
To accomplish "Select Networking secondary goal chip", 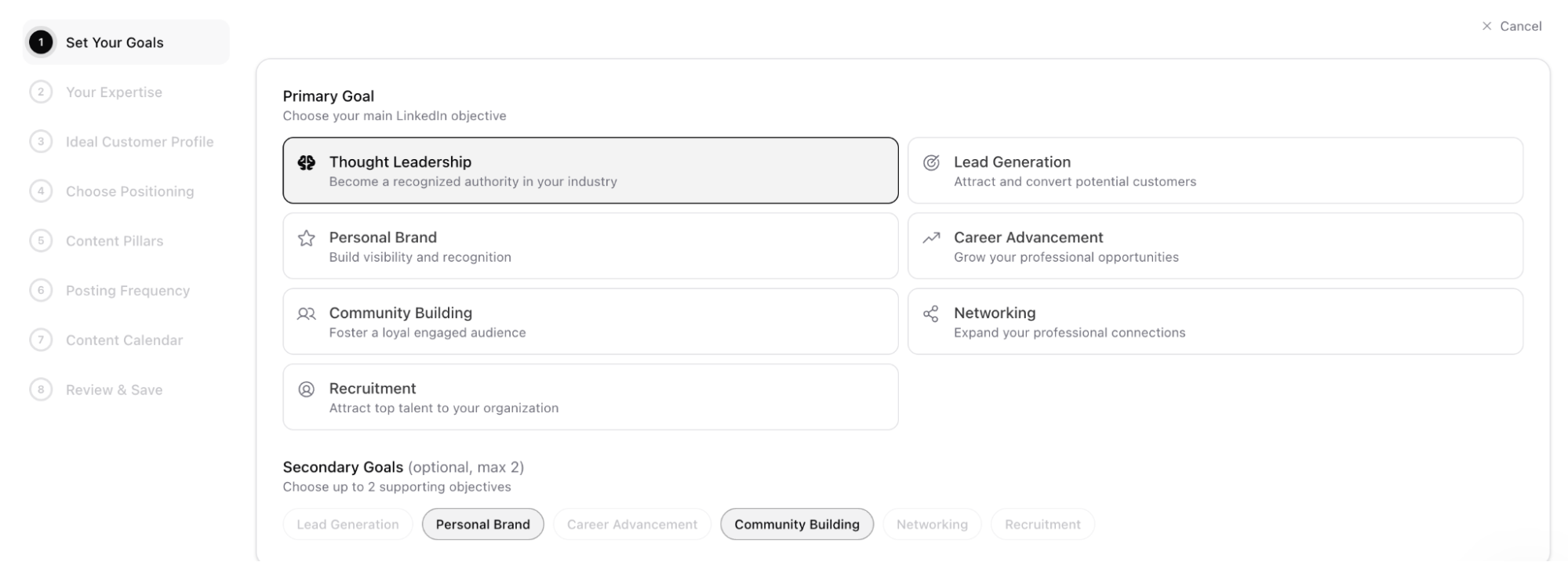I will 932,524.
